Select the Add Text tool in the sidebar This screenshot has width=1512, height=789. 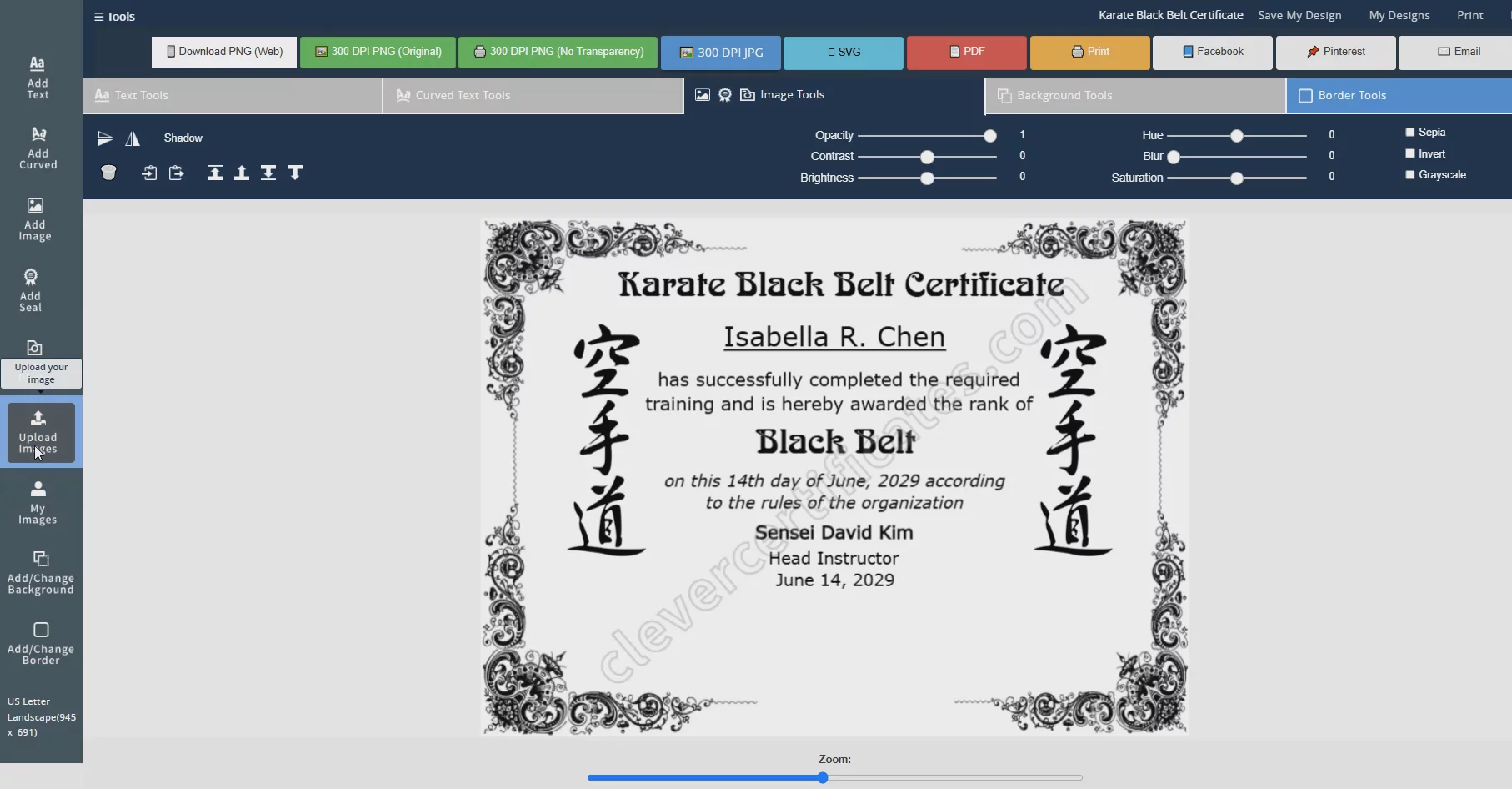coord(38,75)
